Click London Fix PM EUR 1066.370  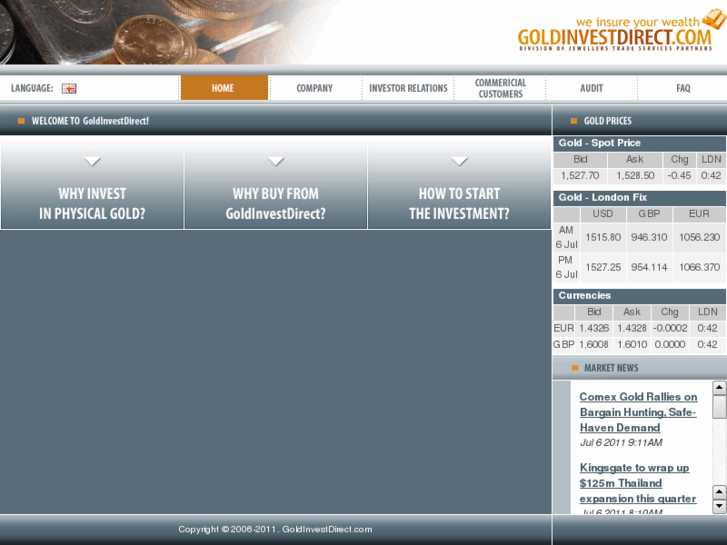tap(699, 267)
